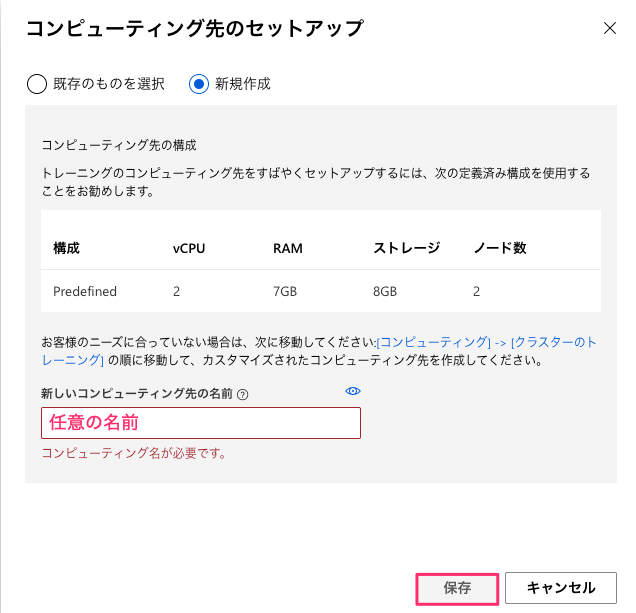Select the 既存のものを選択 radio button
The width and height of the screenshot is (636, 613).
[37, 84]
